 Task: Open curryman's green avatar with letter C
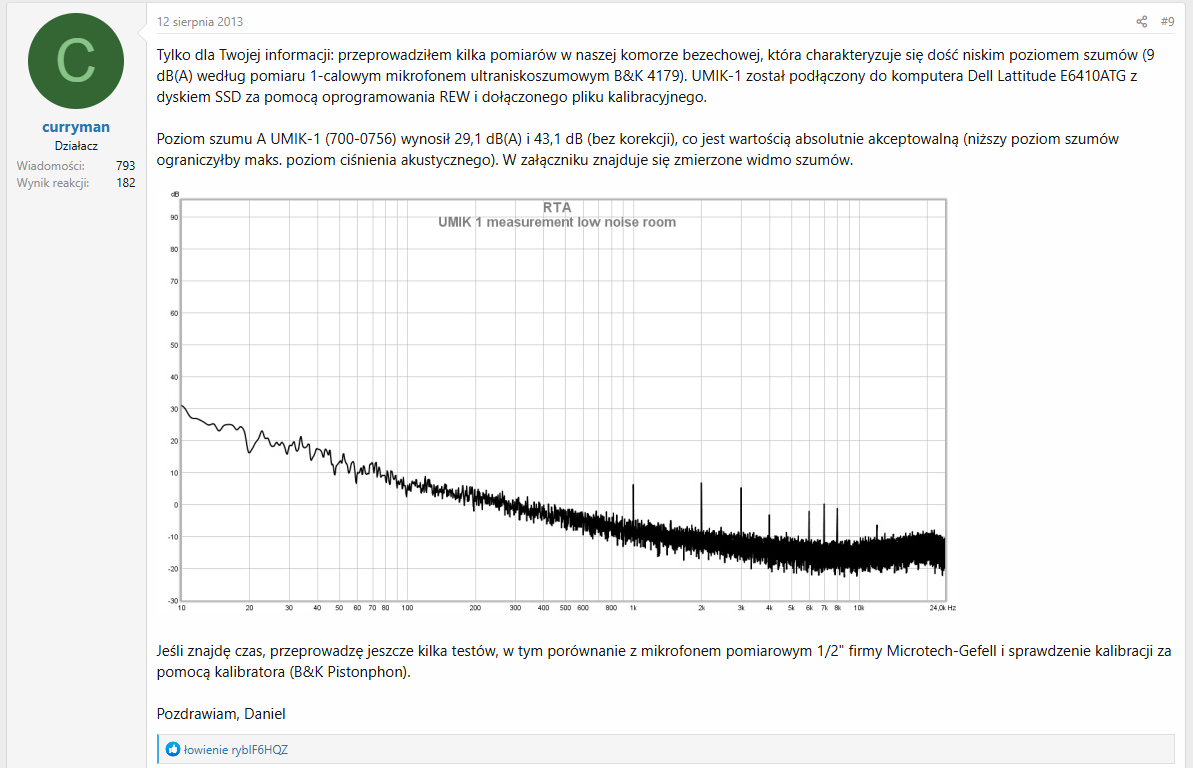point(77,61)
